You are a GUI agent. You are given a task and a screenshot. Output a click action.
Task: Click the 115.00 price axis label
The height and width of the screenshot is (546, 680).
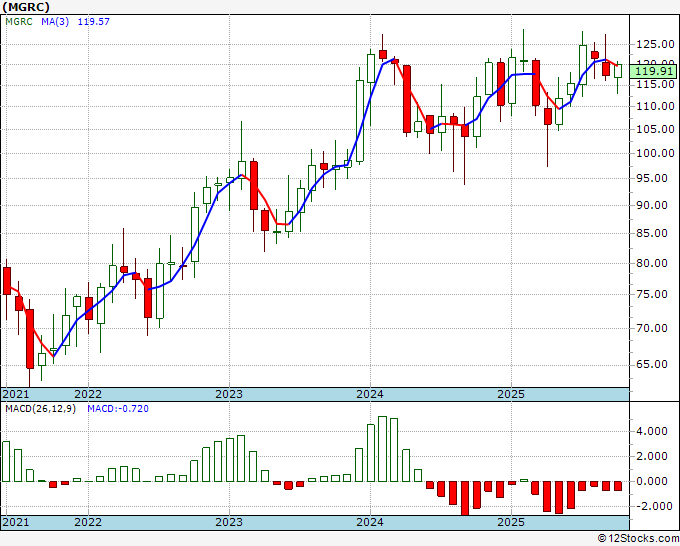point(655,84)
